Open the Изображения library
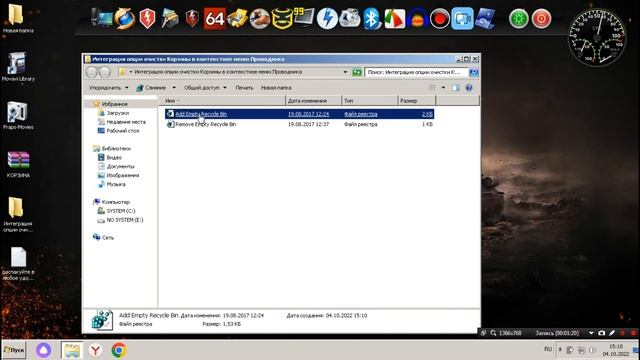The image size is (640, 360). click(x=118, y=176)
